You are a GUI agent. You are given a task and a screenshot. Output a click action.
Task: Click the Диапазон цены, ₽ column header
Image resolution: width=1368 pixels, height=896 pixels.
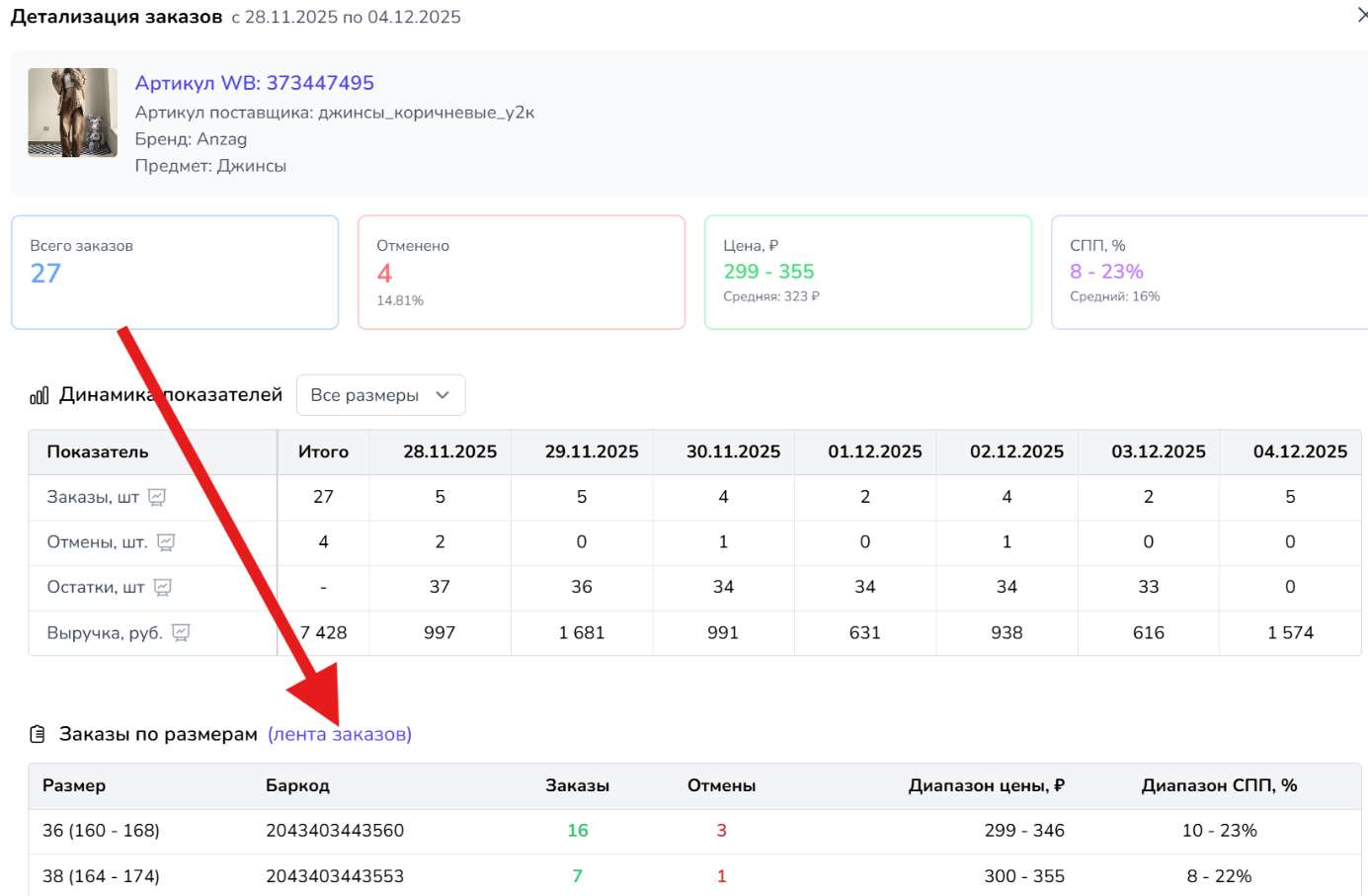tap(985, 785)
